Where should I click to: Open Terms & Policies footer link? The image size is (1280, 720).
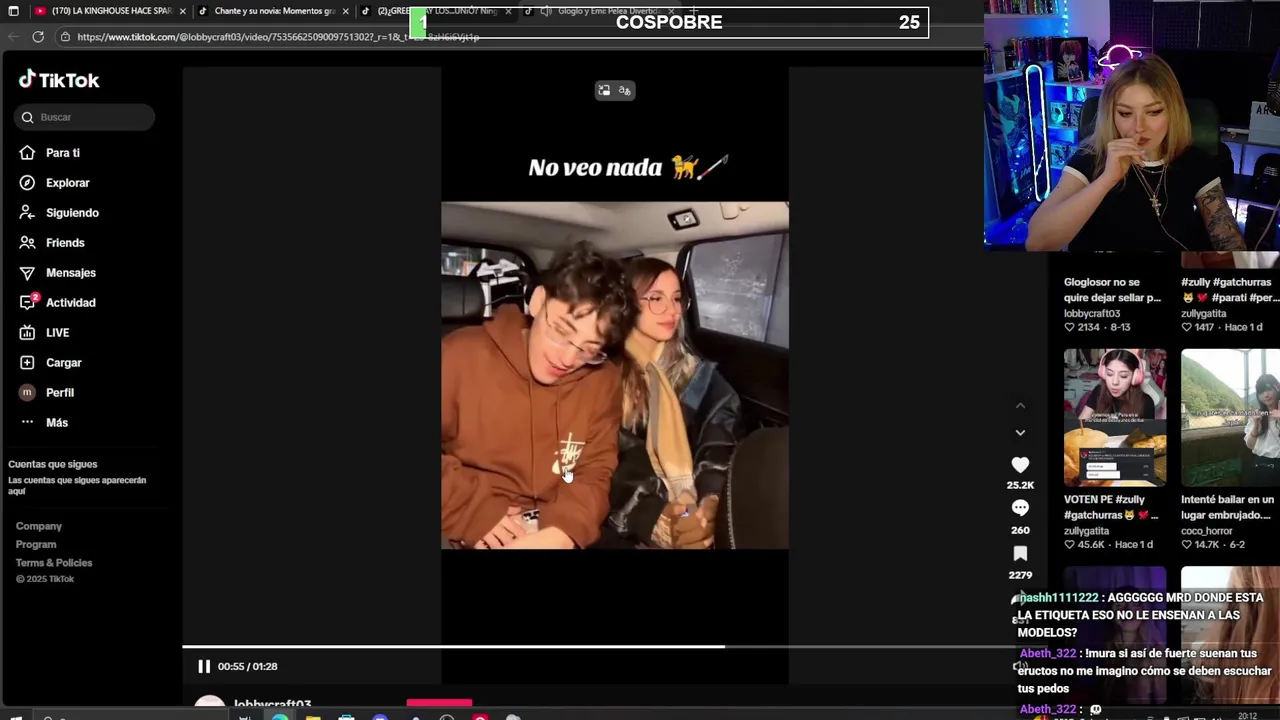[x=54, y=563]
